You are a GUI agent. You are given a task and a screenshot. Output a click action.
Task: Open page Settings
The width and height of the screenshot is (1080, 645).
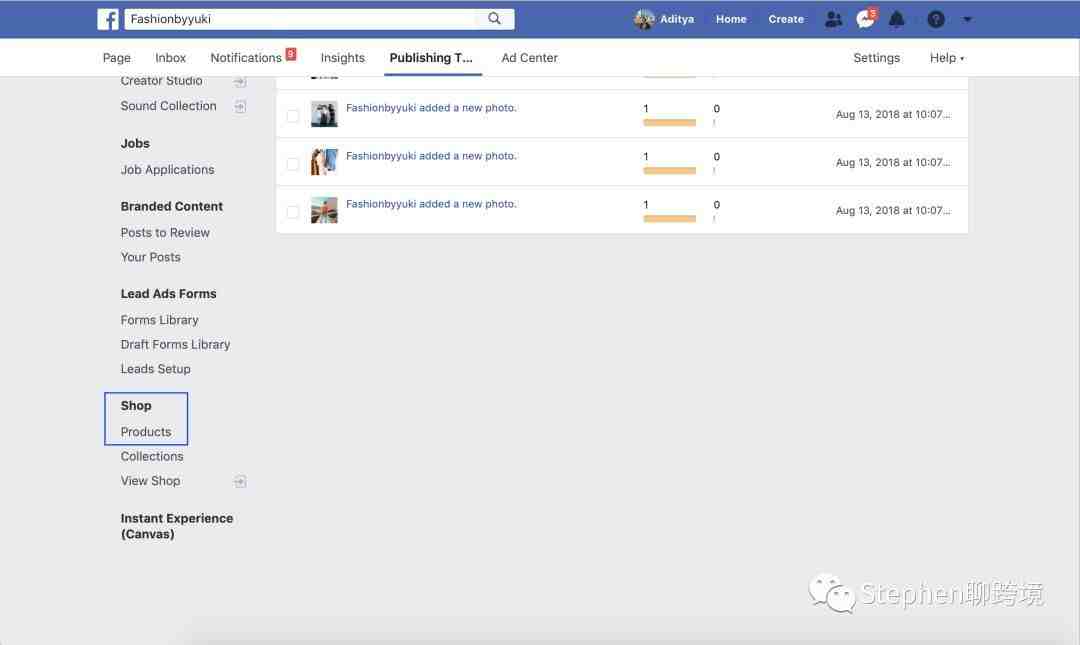[876, 58]
